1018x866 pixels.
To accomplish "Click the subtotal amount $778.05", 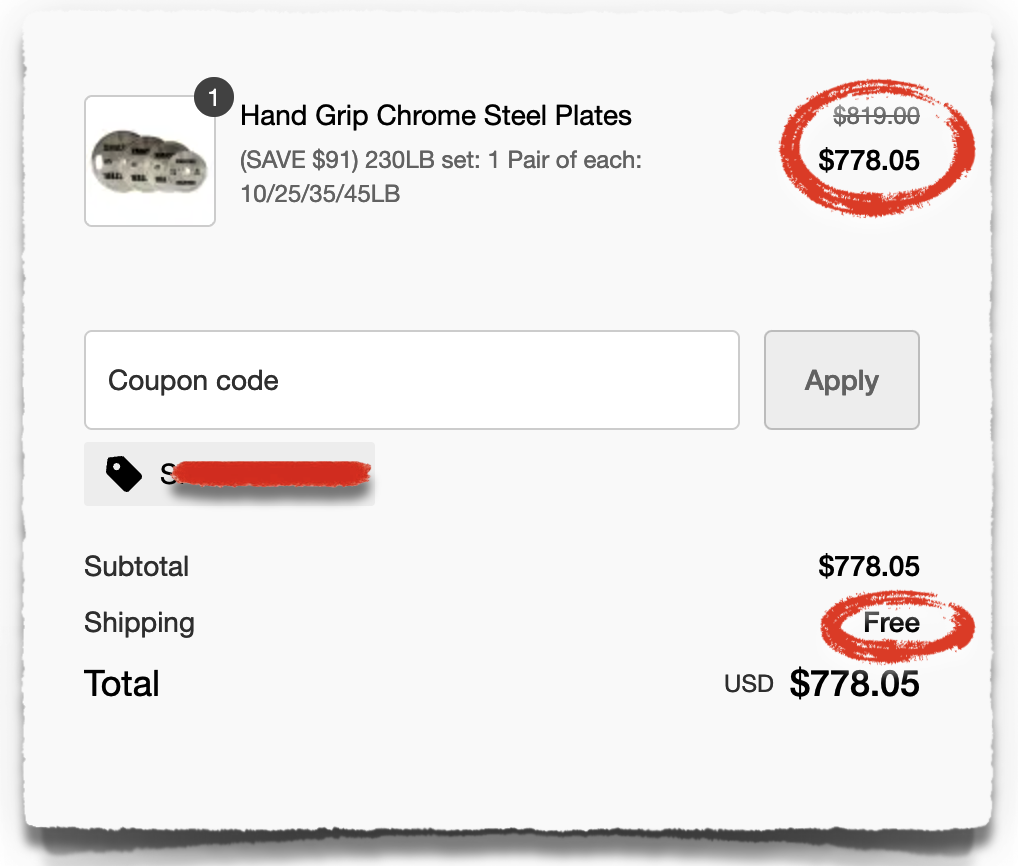I will click(x=868, y=566).
